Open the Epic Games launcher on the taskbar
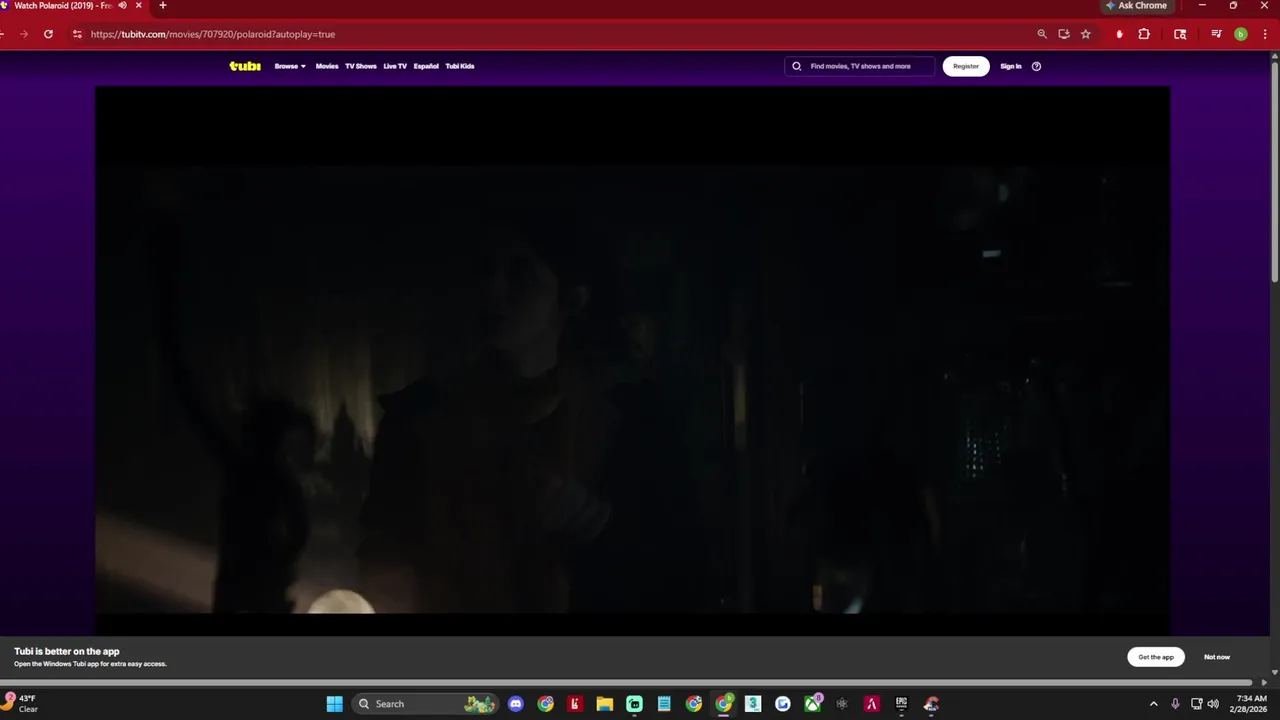The width and height of the screenshot is (1280, 720). tap(901, 704)
